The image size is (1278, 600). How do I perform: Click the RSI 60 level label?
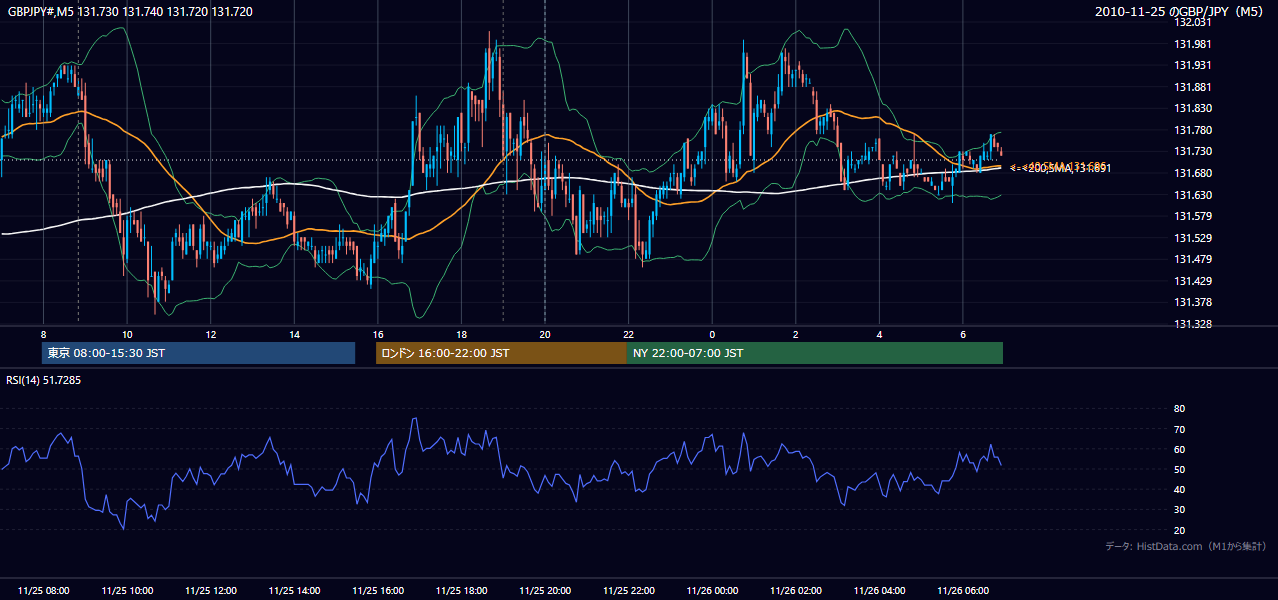(1179, 449)
